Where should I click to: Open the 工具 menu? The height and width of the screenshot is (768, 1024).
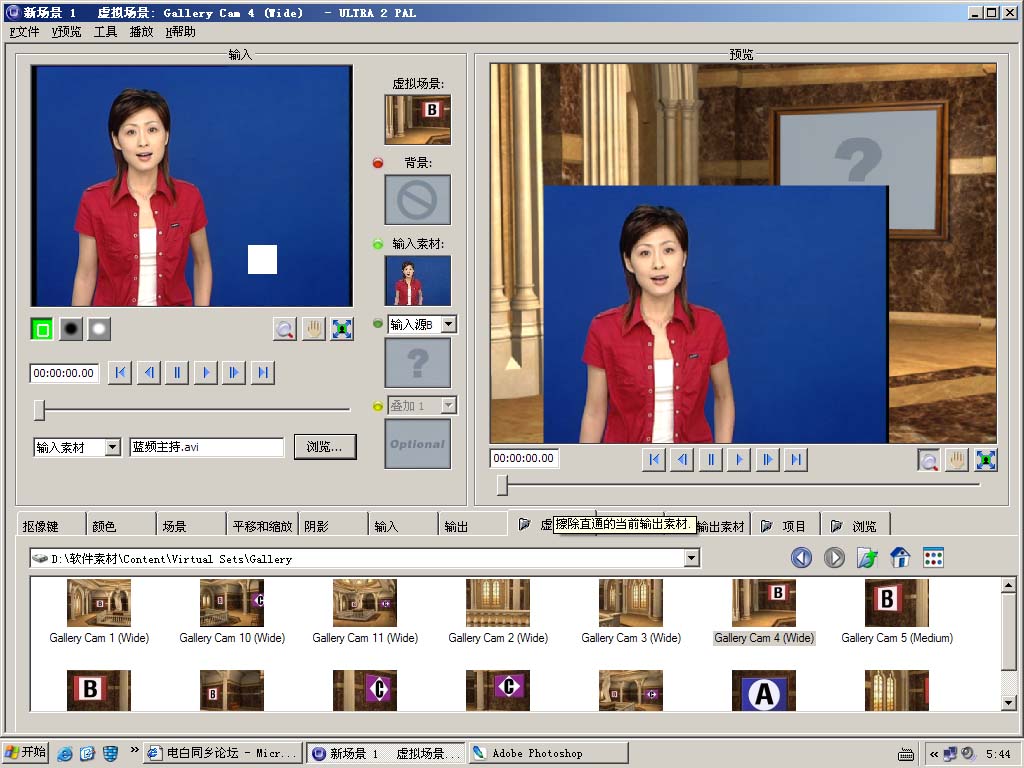coord(105,32)
